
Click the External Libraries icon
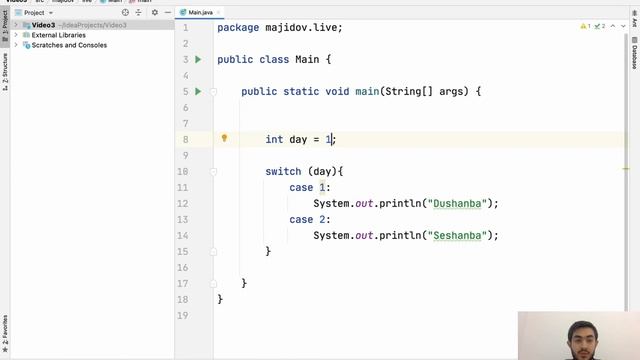(27, 35)
